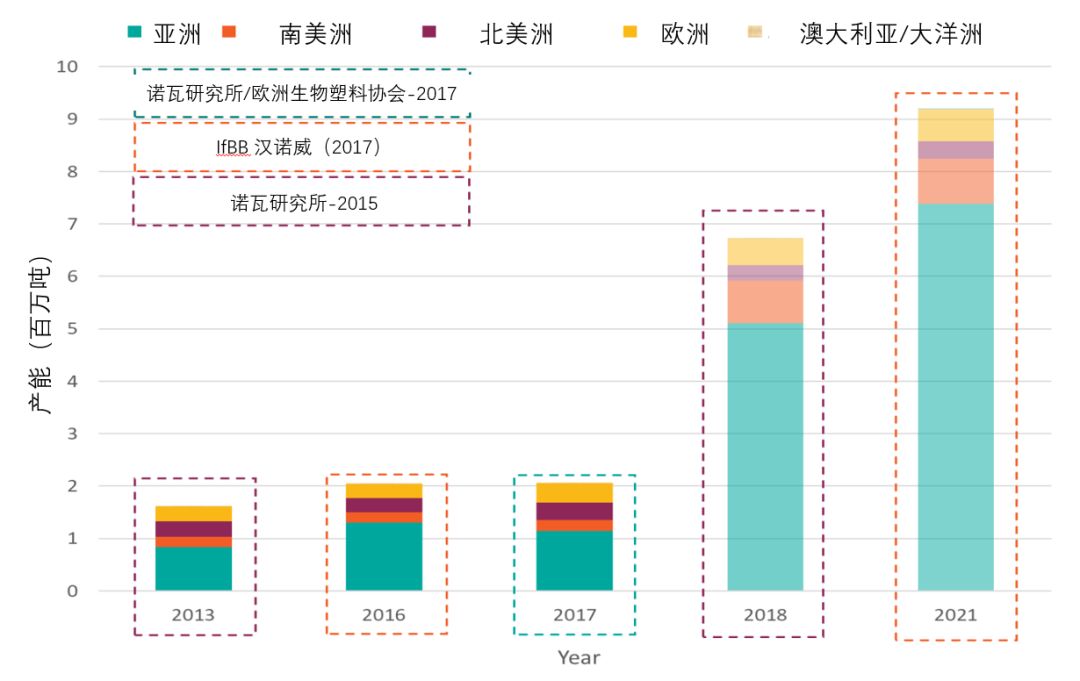This screenshot has width=1080, height=681.
Task: Click the teal 亚洲 legend swatch
Action: (134, 32)
